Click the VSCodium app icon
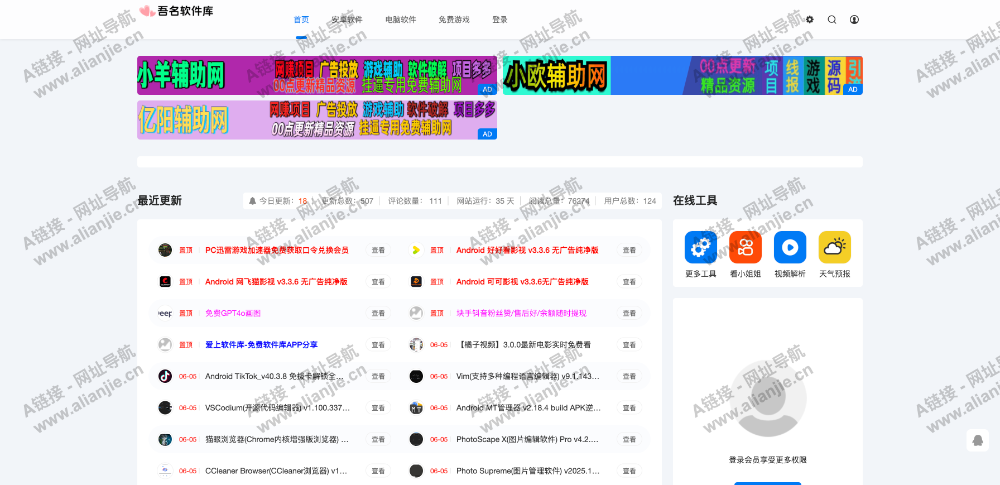 (x=165, y=408)
